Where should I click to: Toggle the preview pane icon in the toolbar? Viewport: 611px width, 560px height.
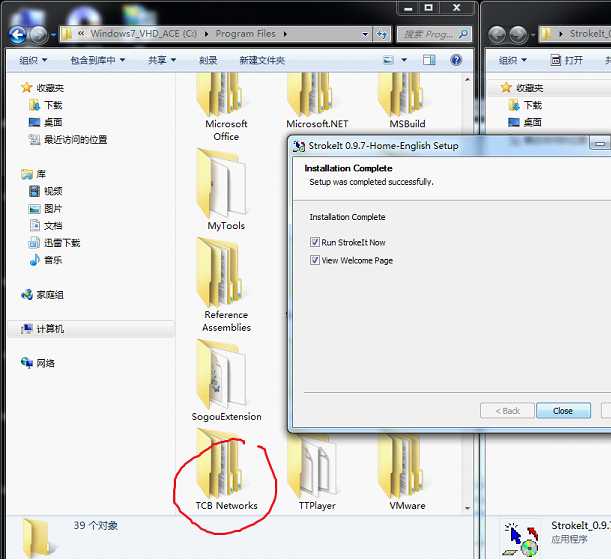pos(429,60)
